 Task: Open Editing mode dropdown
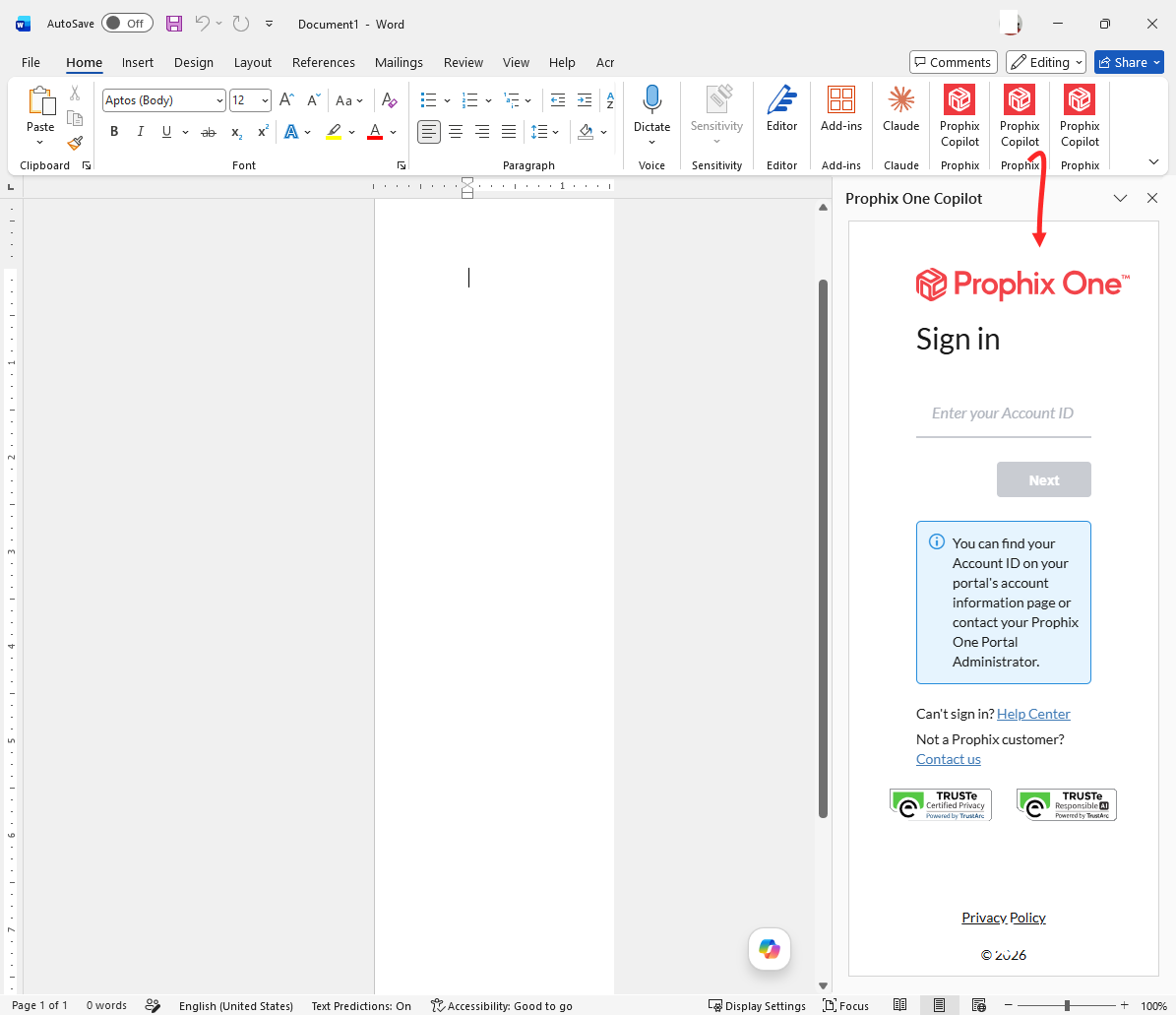[1047, 62]
